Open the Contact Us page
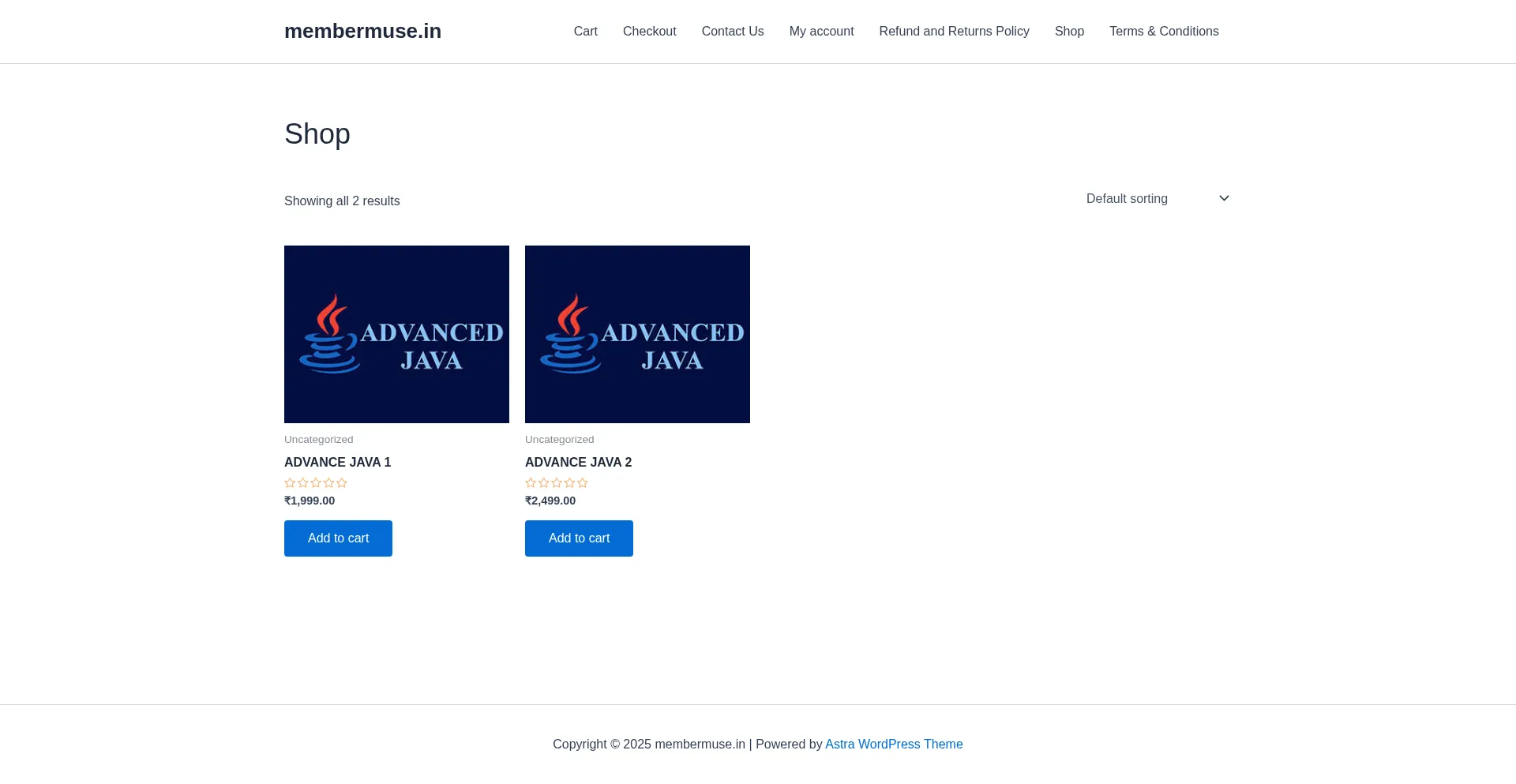1516x784 pixels. [732, 32]
